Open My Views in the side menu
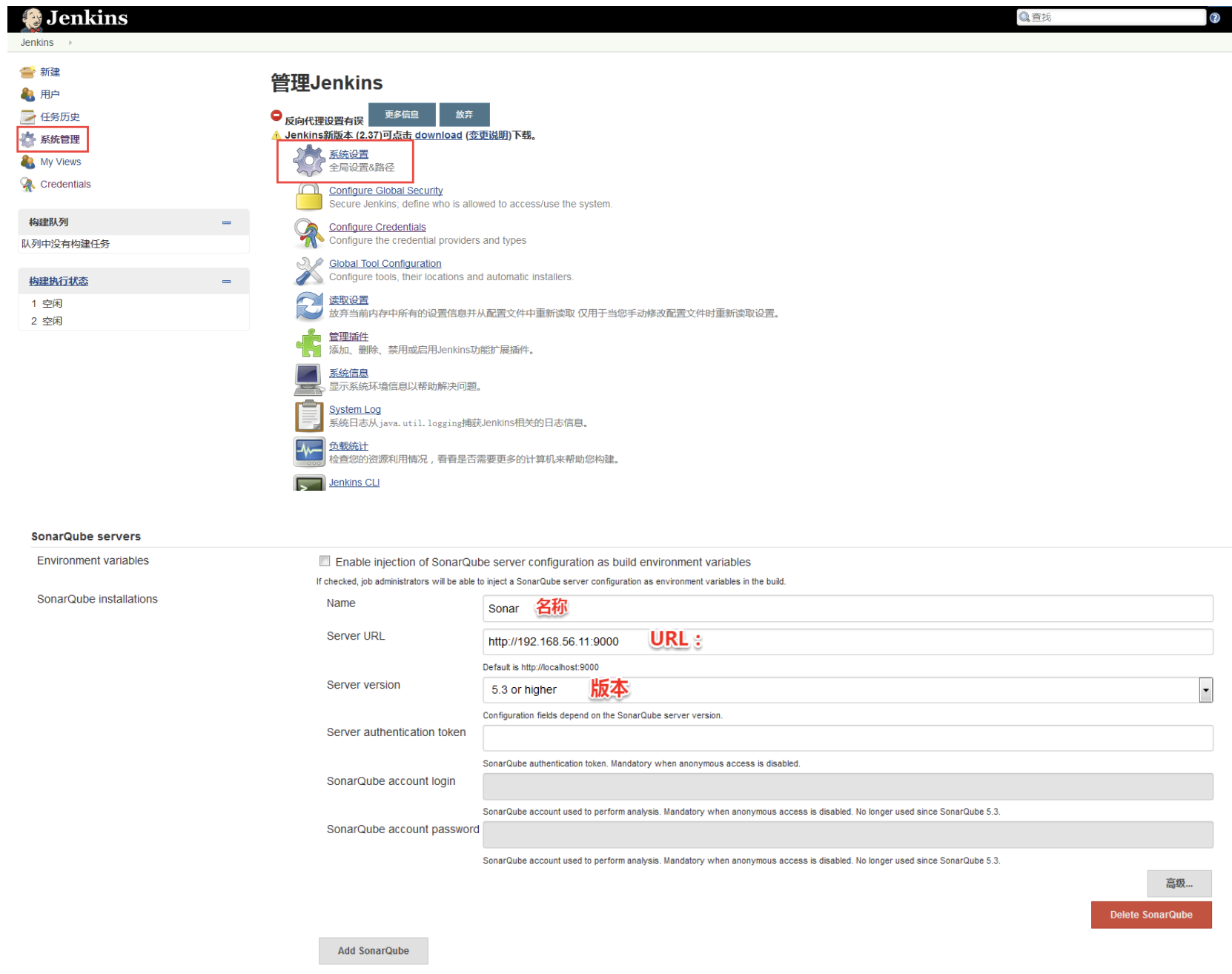 click(x=61, y=162)
